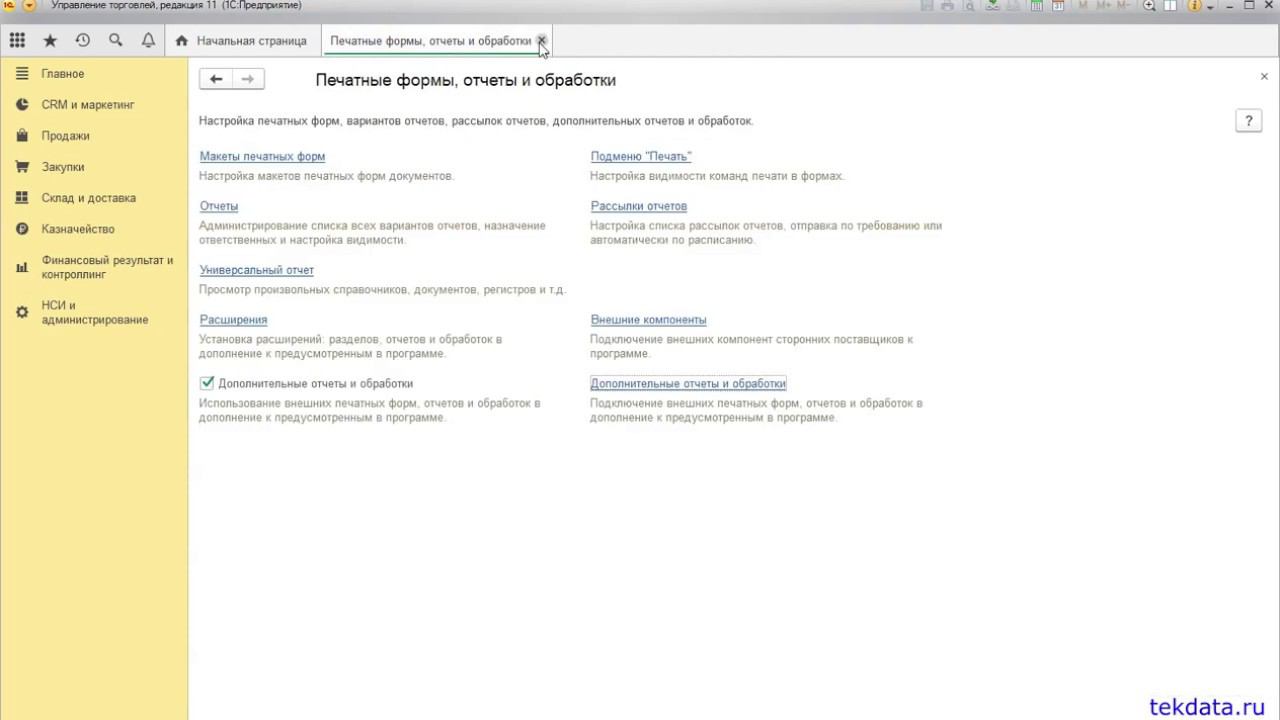This screenshot has width=1280, height=720.
Task: Click the save diskette icon in title bar
Action: [926, 6]
